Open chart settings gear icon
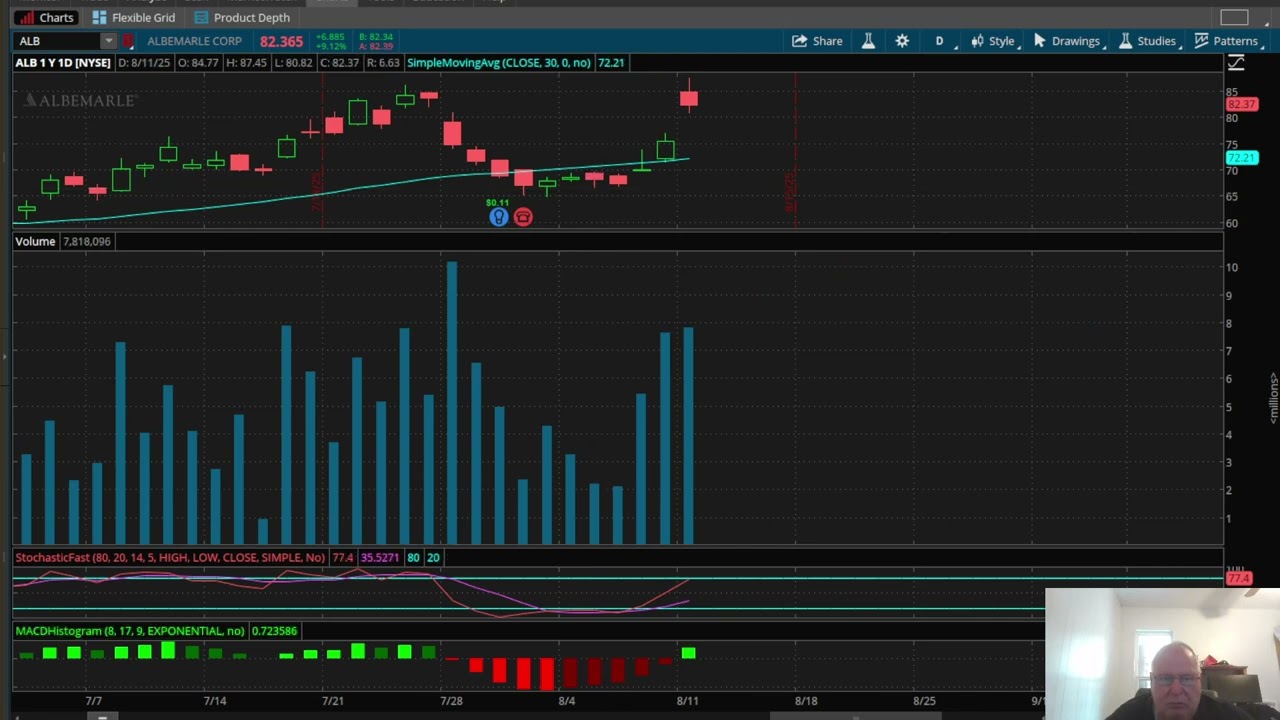Viewport: 1280px width, 720px height. point(902,41)
